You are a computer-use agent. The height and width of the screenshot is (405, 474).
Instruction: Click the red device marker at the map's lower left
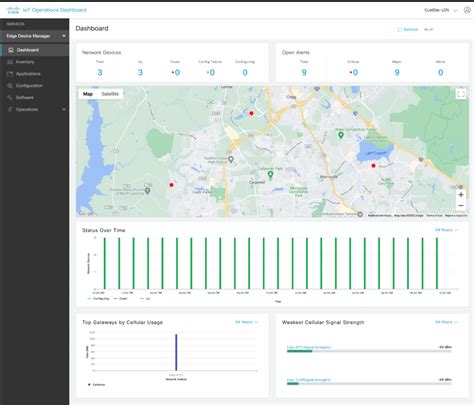pyautogui.click(x=171, y=185)
